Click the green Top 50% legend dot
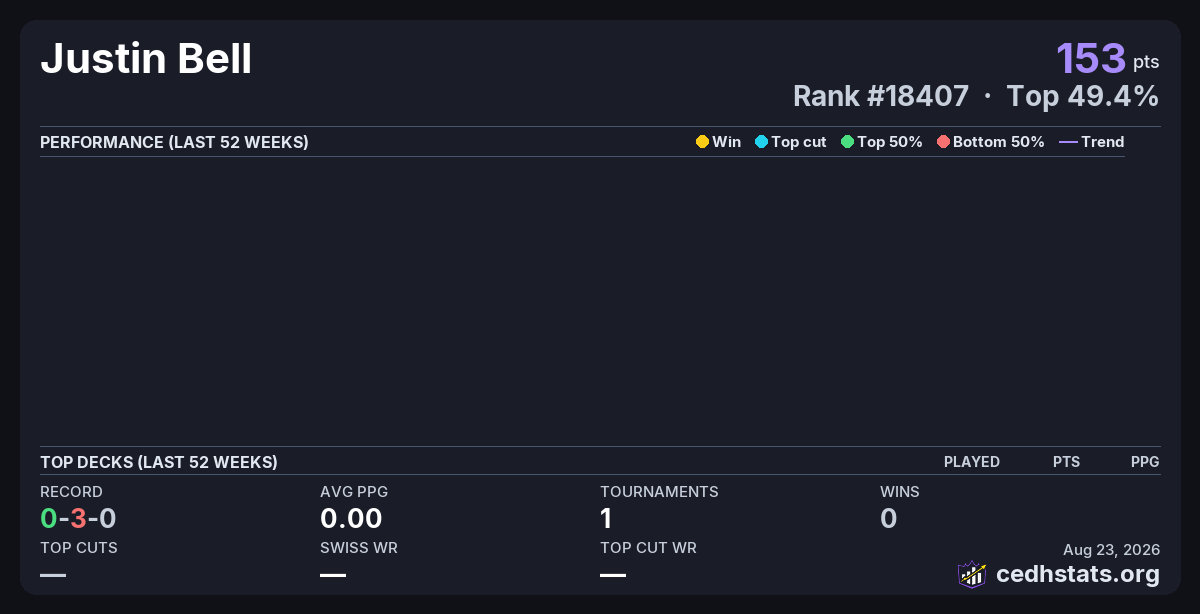Screen dimensions: 1200x614 point(847,142)
